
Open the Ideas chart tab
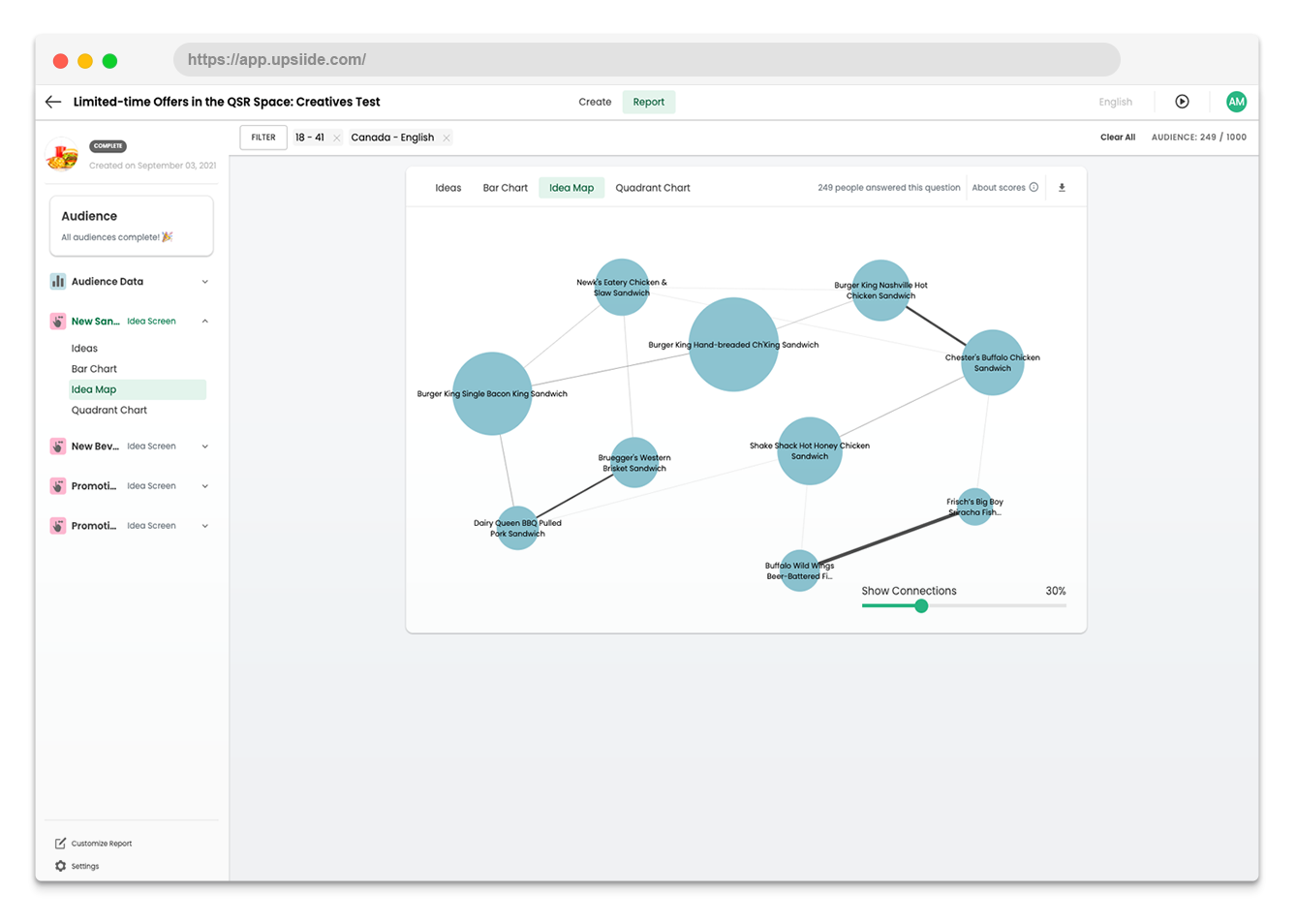[448, 188]
